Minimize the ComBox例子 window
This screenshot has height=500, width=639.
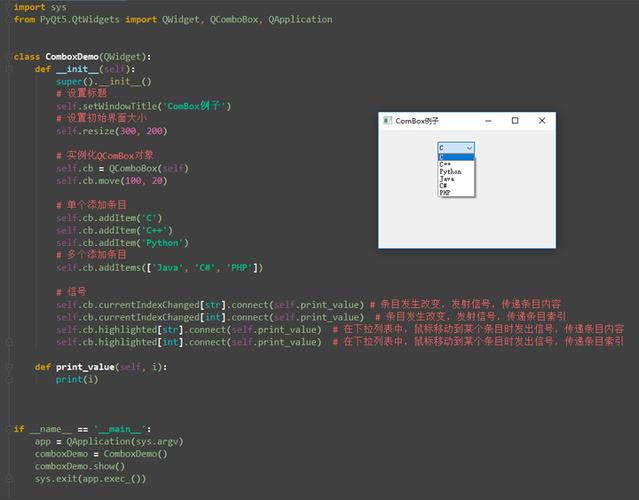click(x=488, y=121)
